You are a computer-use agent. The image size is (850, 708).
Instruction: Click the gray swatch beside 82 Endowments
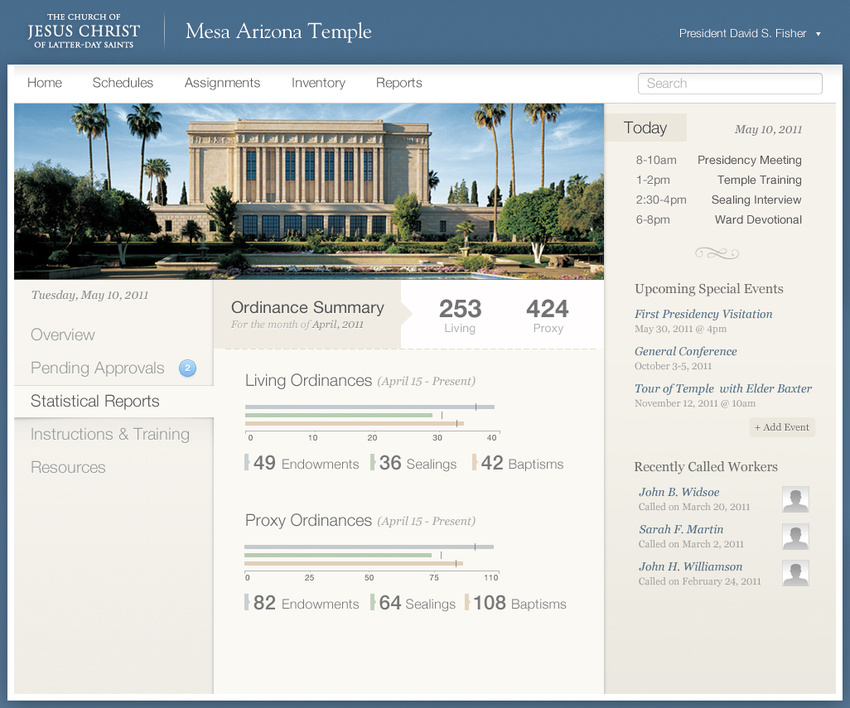point(247,602)
